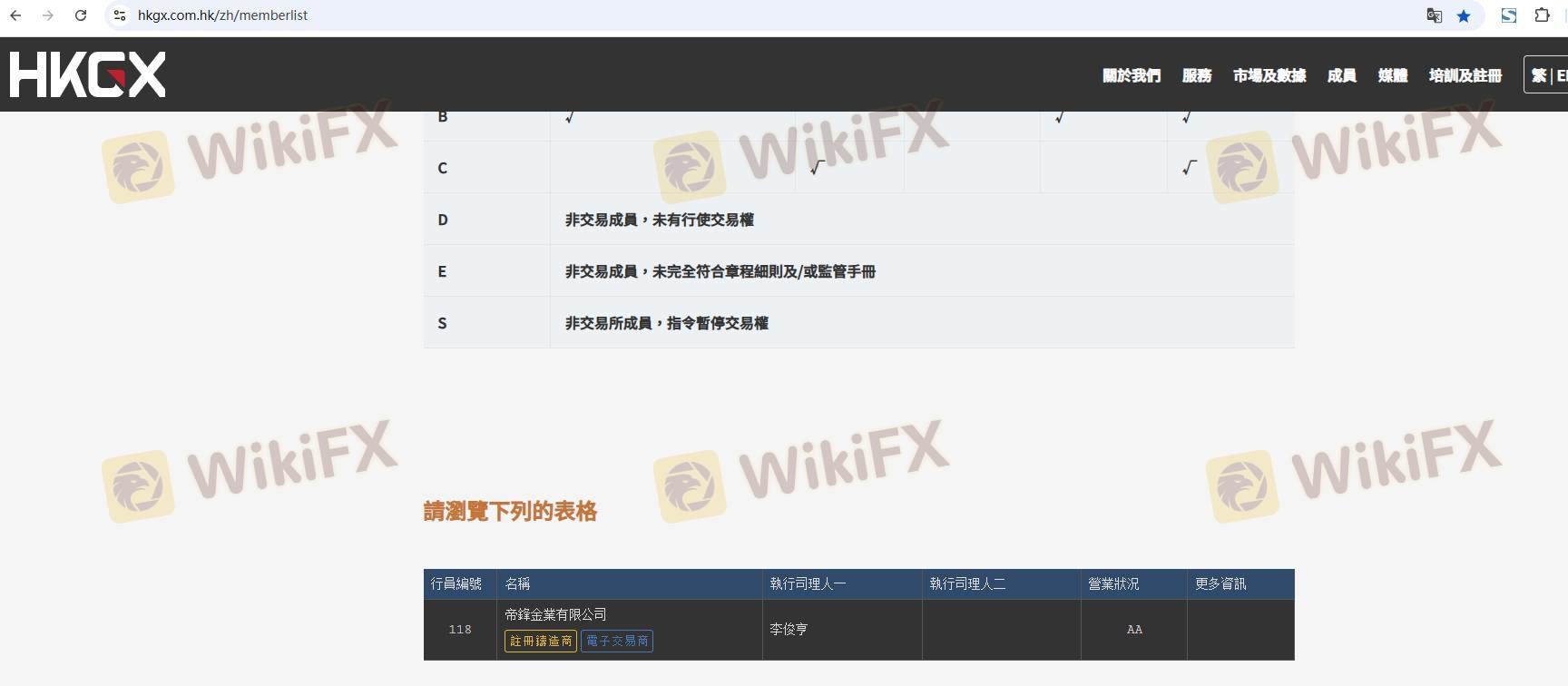Image resolution: width=1568 pixels, height=686 pixels.
Task: Click the 行員編號 column header
Action: [456, 583]
